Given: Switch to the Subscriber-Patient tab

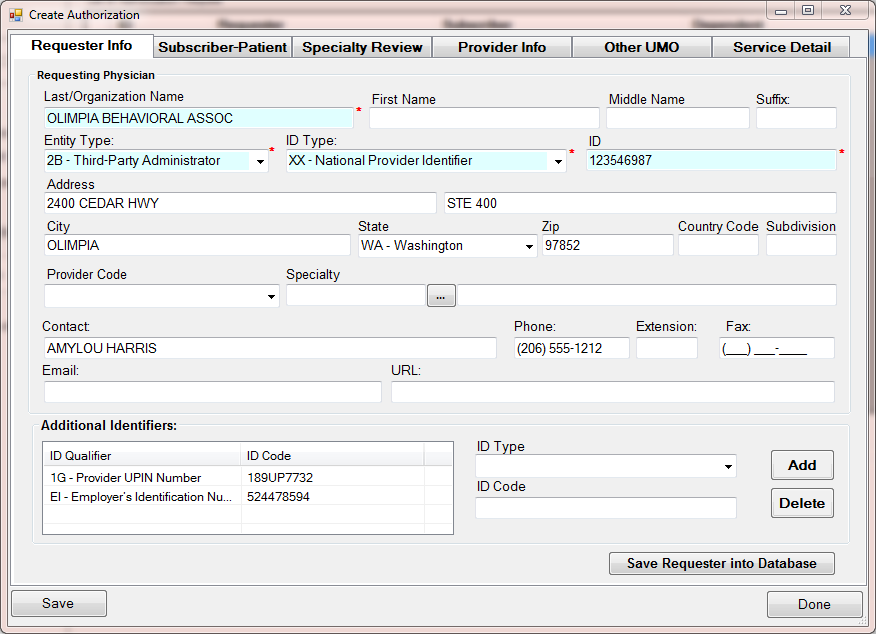Looking at the screenshot, I should [223, 47].
